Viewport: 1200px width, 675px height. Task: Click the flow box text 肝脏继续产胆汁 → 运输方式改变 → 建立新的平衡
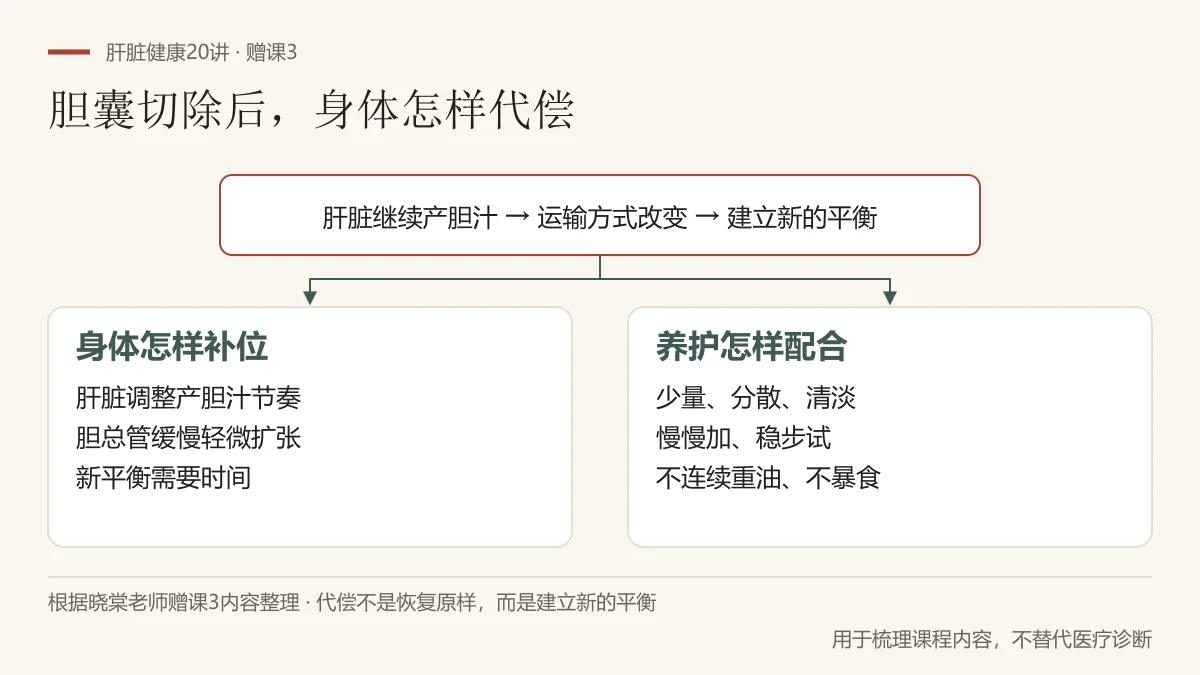click(600, 217)
